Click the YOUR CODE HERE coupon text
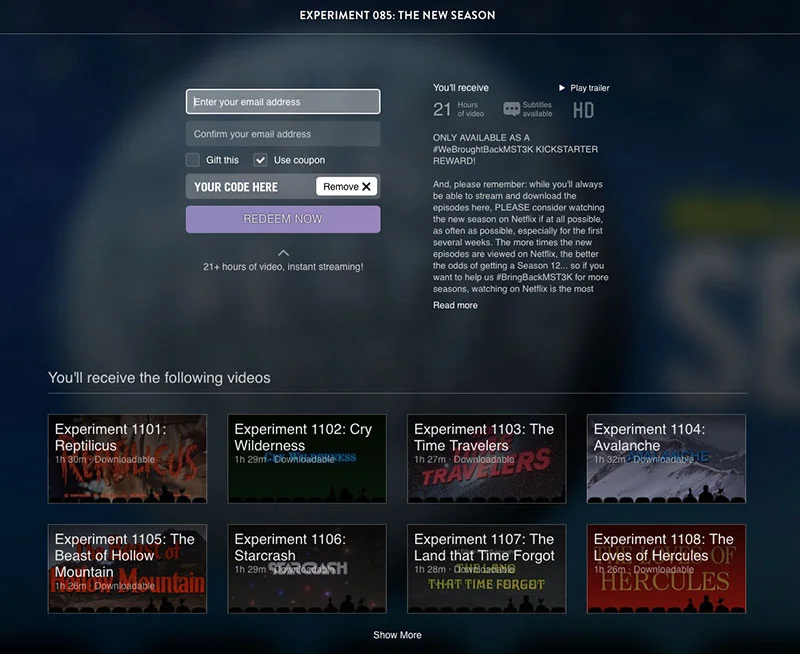The image size is (800, 654). point(236,187)
